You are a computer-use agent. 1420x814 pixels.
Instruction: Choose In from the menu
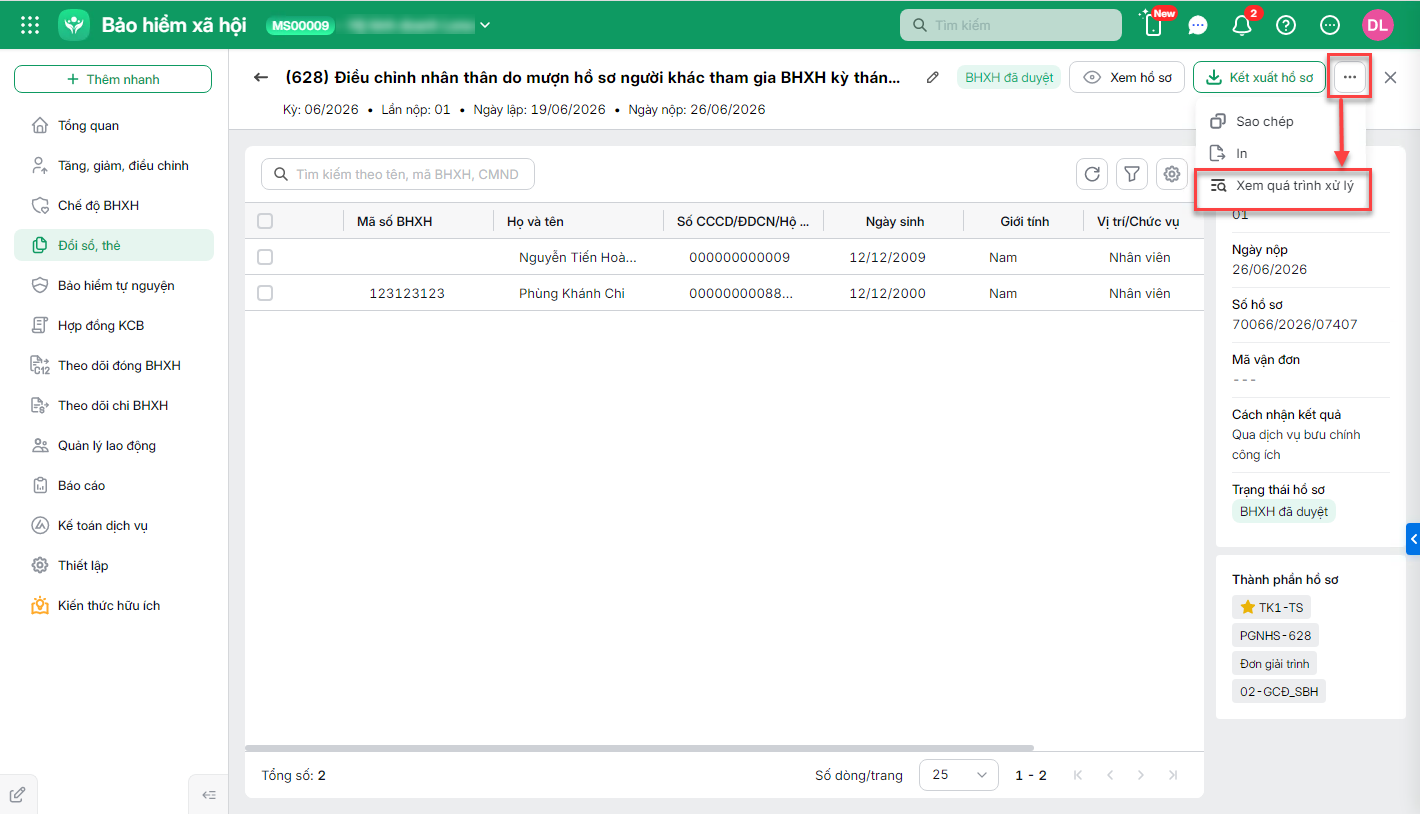tap(1283, 153)
